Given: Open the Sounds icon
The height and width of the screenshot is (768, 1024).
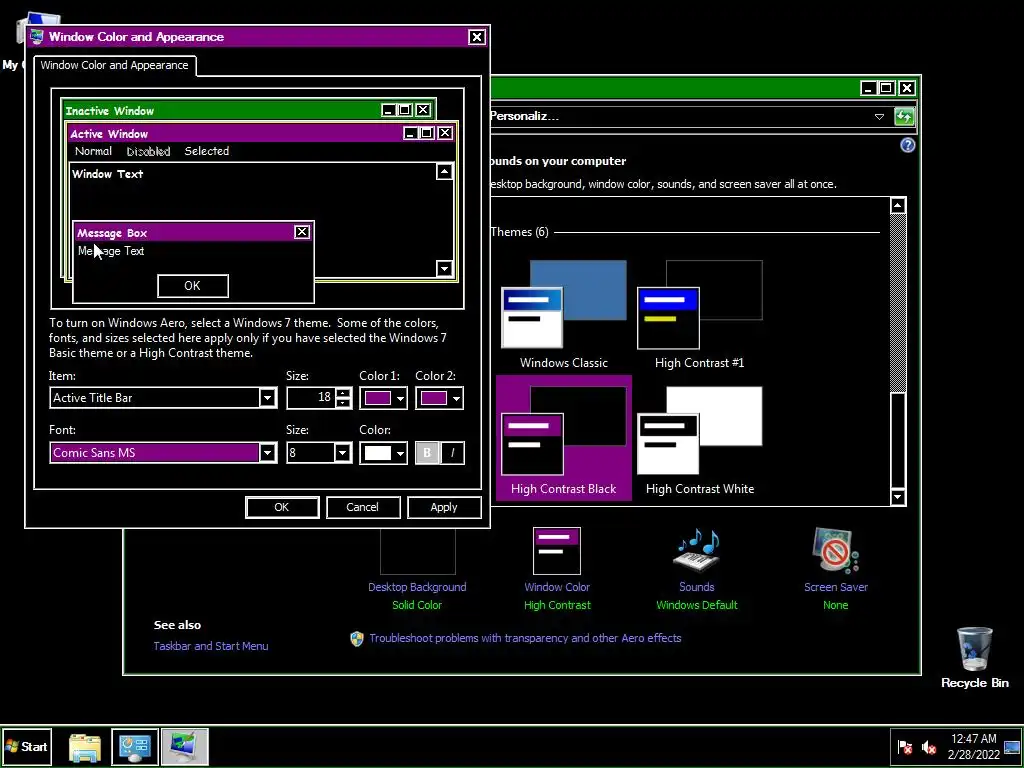Looking at the screenshot, I should point(697,551).
